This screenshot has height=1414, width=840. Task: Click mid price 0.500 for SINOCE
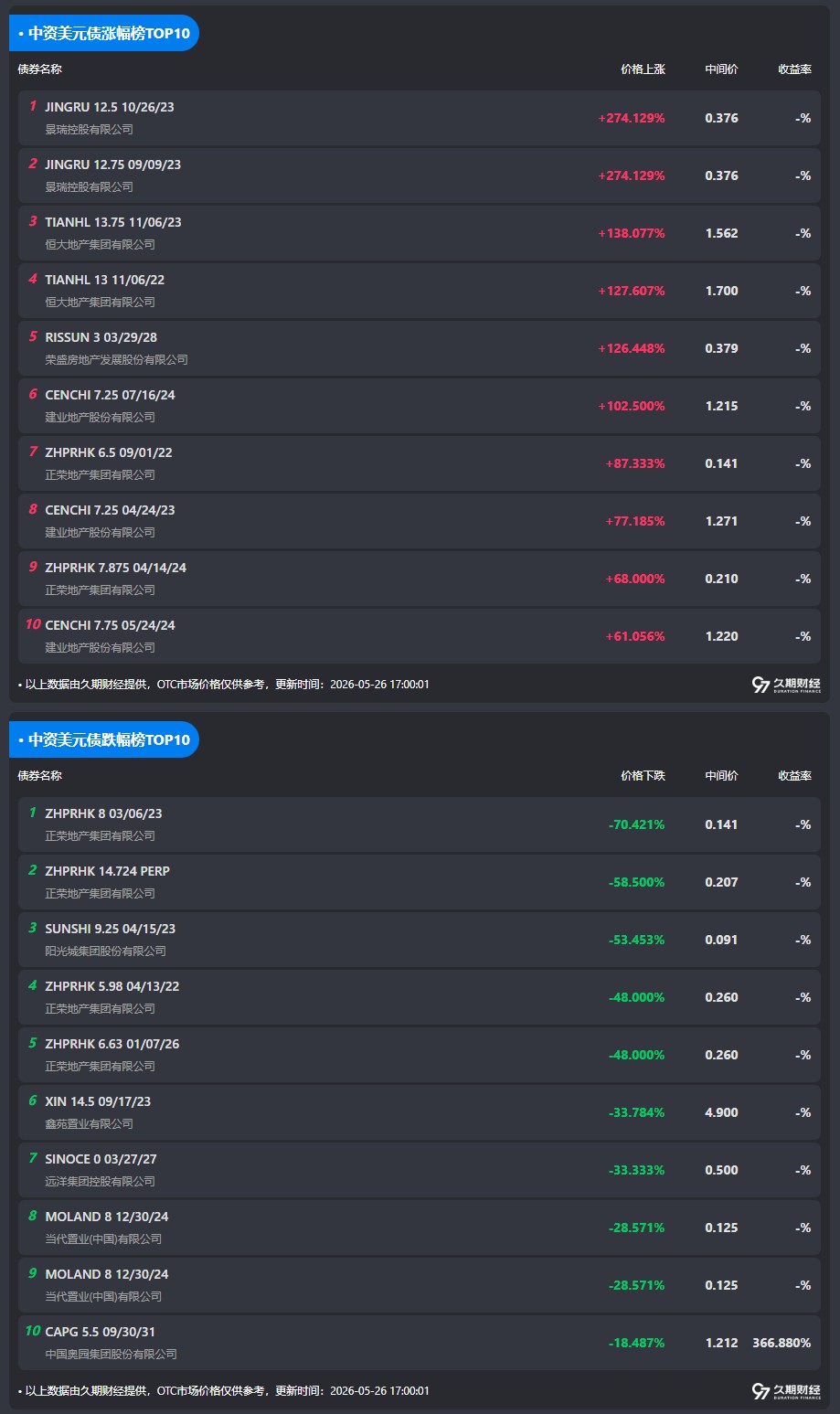coord(721,1170)
